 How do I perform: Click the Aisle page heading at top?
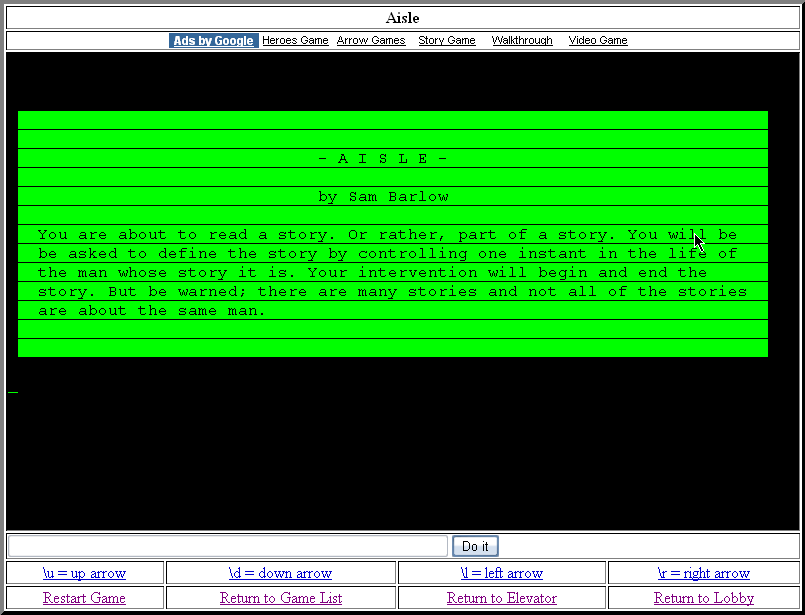[402, 18]
